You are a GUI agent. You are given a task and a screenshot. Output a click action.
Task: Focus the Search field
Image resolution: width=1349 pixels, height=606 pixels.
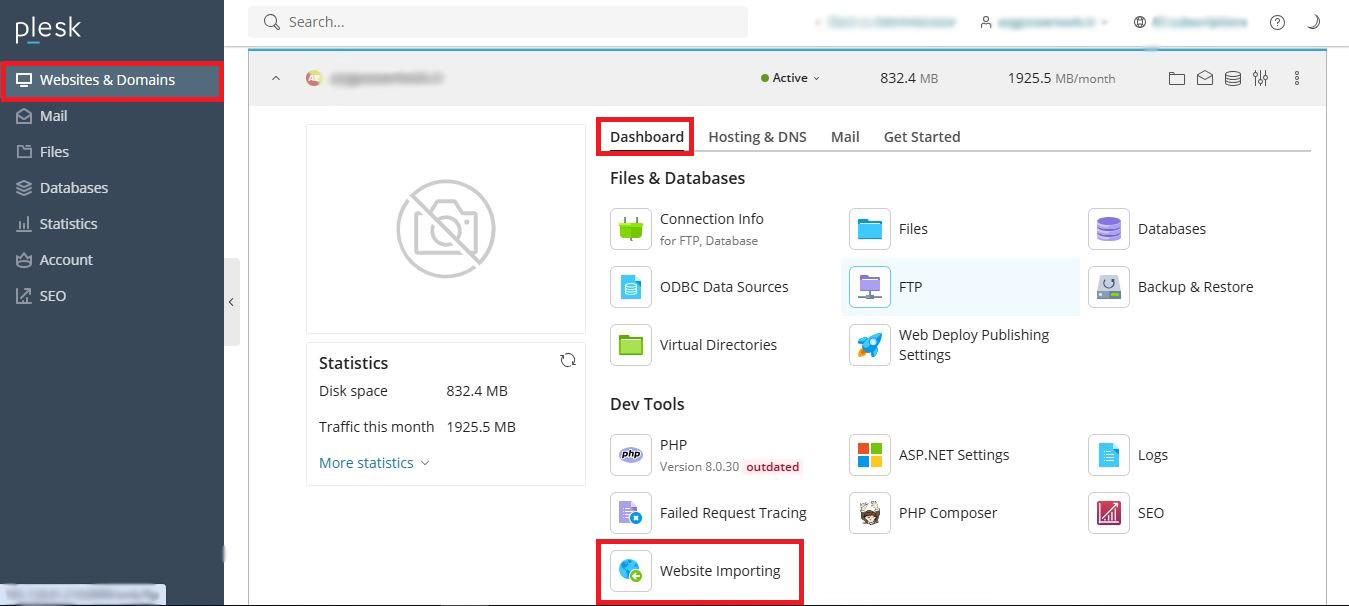coord(498,22)
